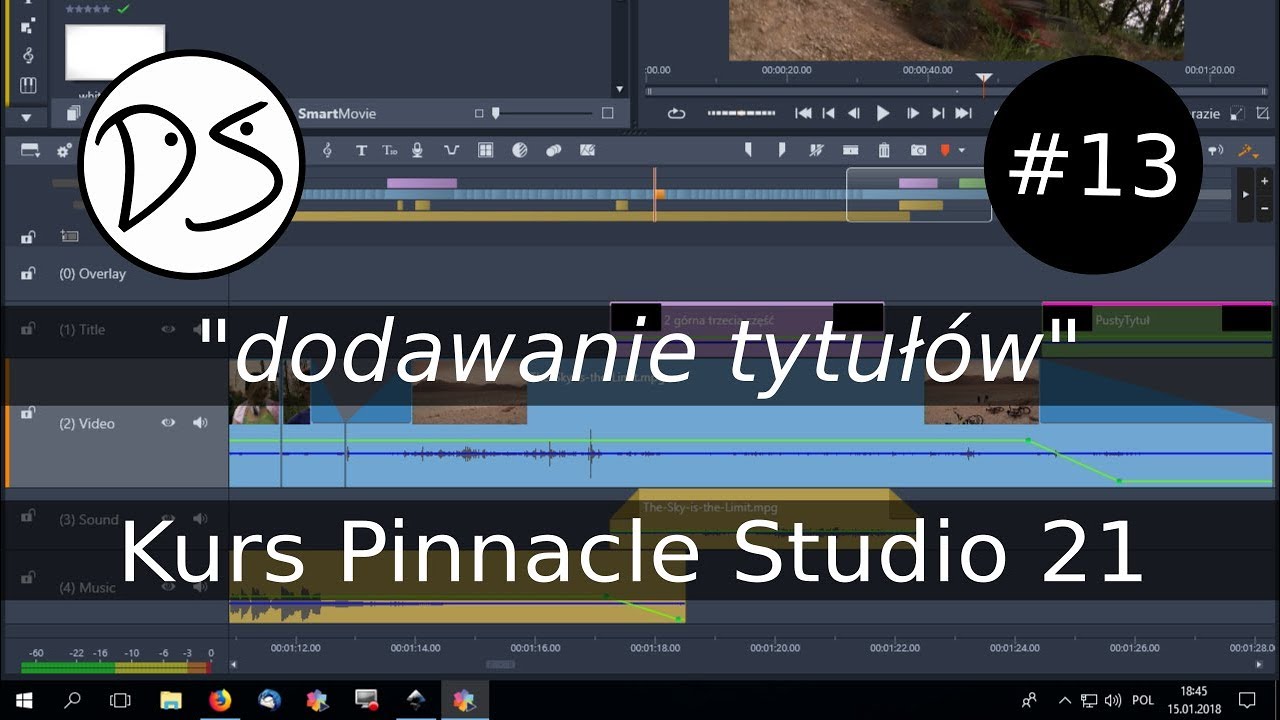This screenshot has height=720, width=1280.
Task: Open the split screen striped circle icon
Action: (x=520, y=151)
